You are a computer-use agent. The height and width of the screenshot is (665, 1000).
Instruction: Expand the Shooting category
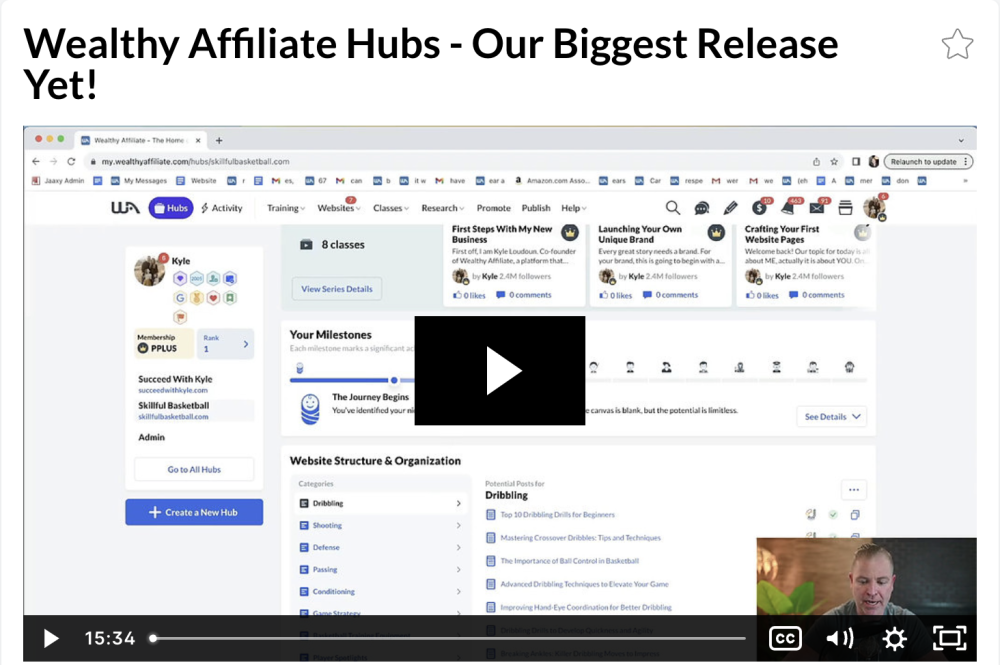tap(380, 525)
